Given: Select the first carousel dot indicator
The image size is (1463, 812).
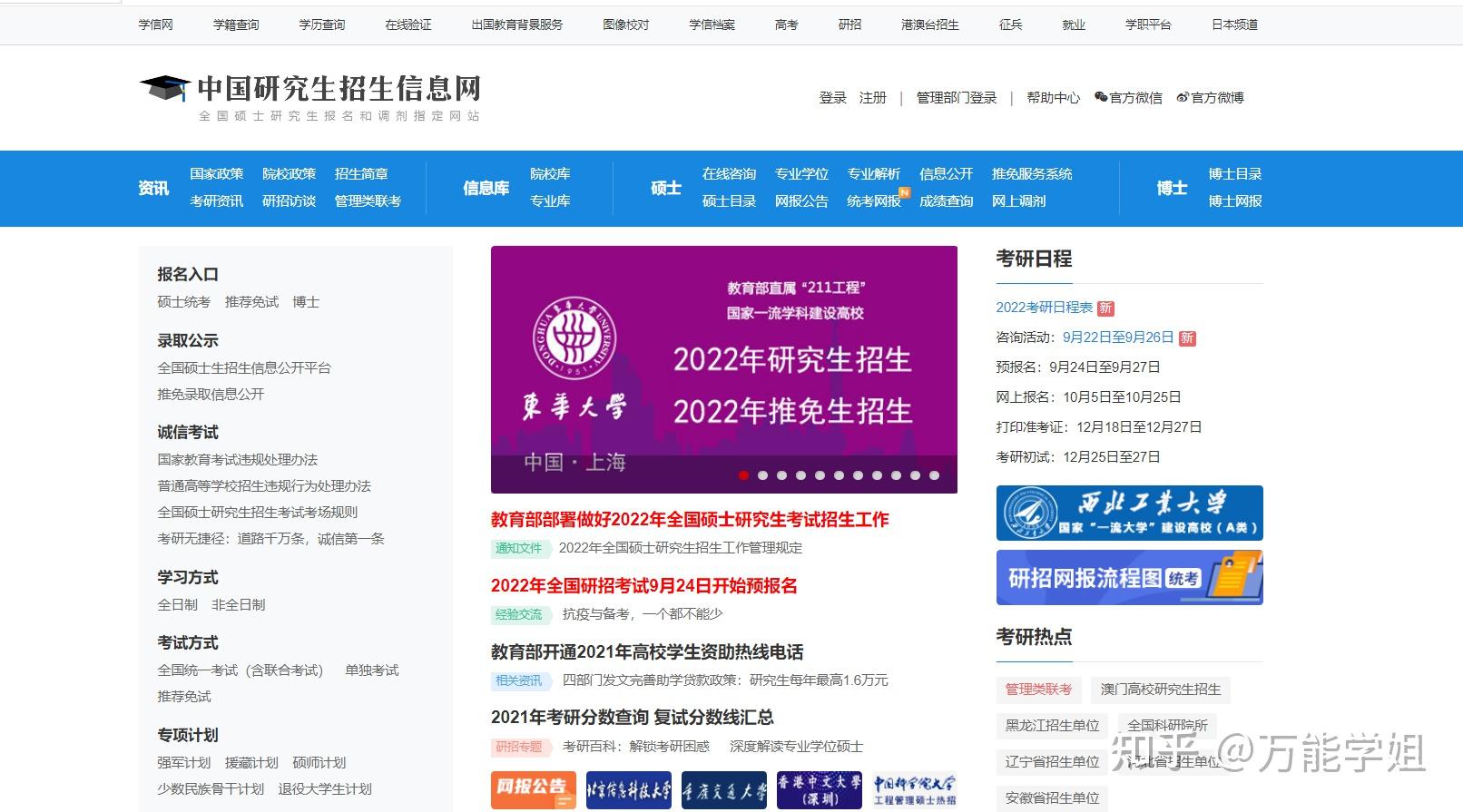Looking at the screenshot, I should tap(744, 475).
